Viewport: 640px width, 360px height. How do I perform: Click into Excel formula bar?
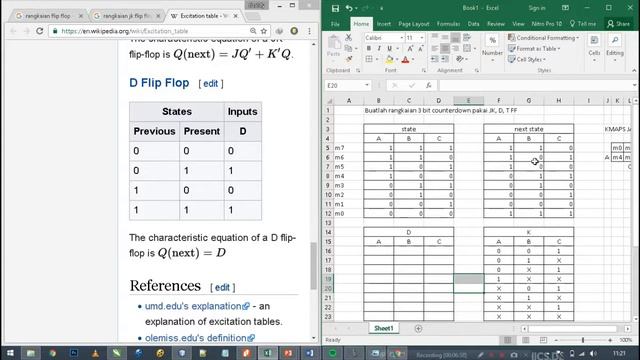pyautogui.click(x=537, y=85)
